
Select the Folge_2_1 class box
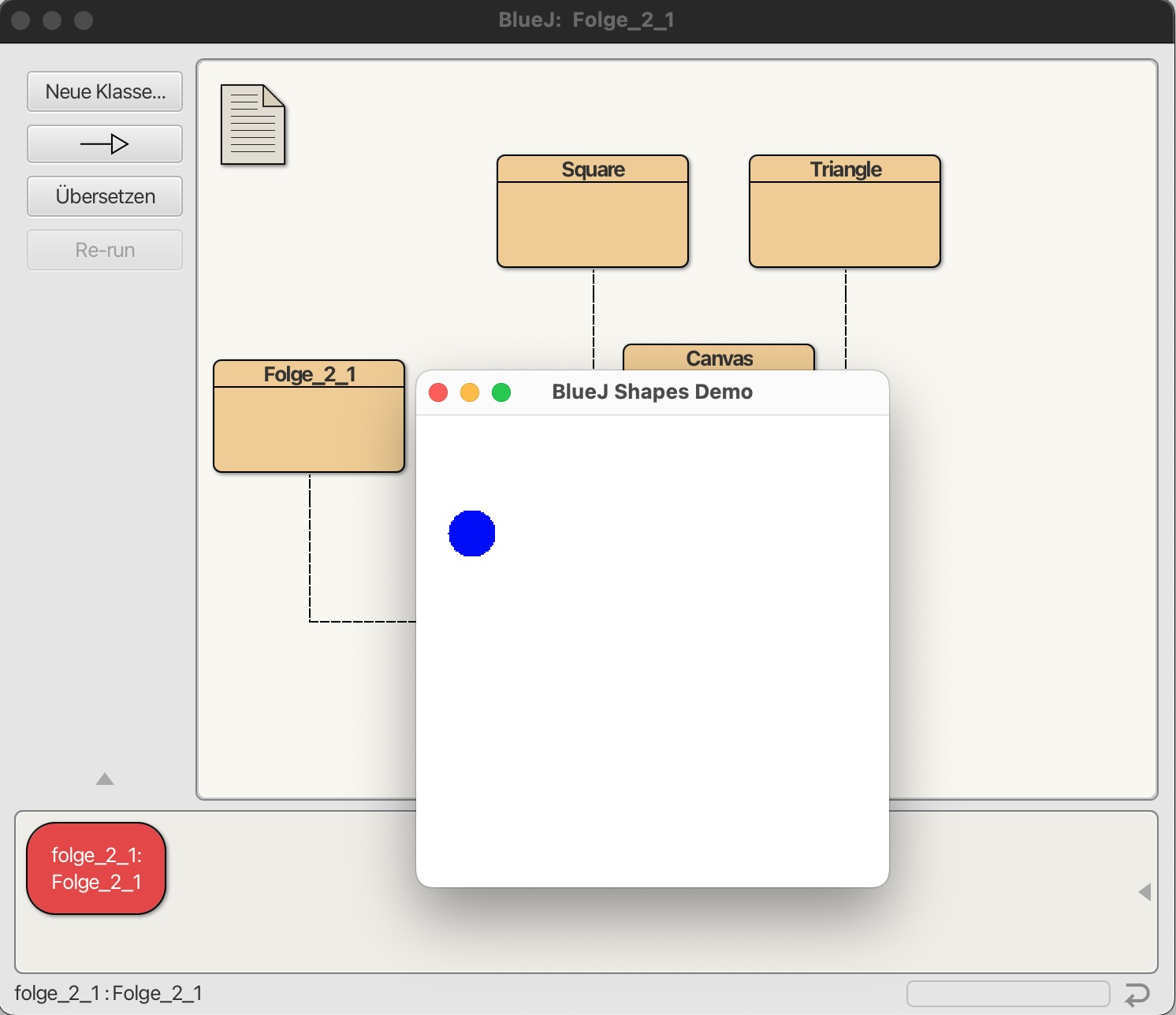(309, 416)
